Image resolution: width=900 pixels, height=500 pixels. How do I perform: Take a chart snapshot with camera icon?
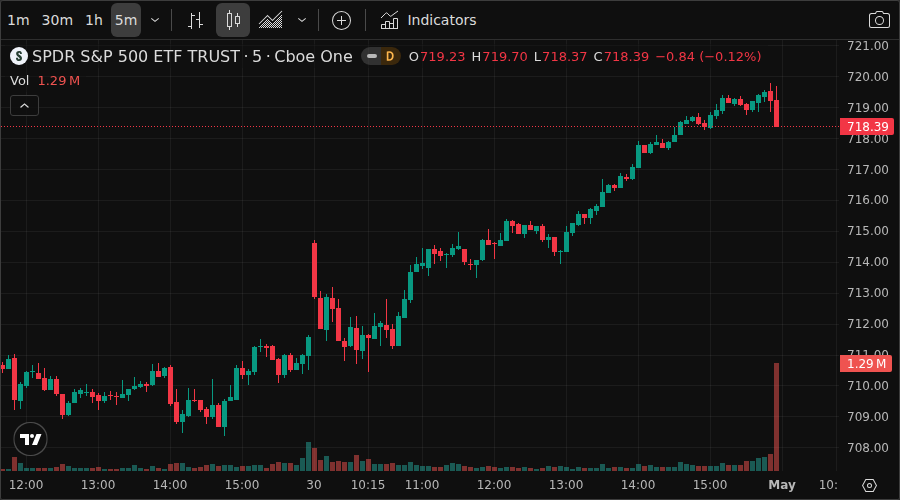pos(879,20)
